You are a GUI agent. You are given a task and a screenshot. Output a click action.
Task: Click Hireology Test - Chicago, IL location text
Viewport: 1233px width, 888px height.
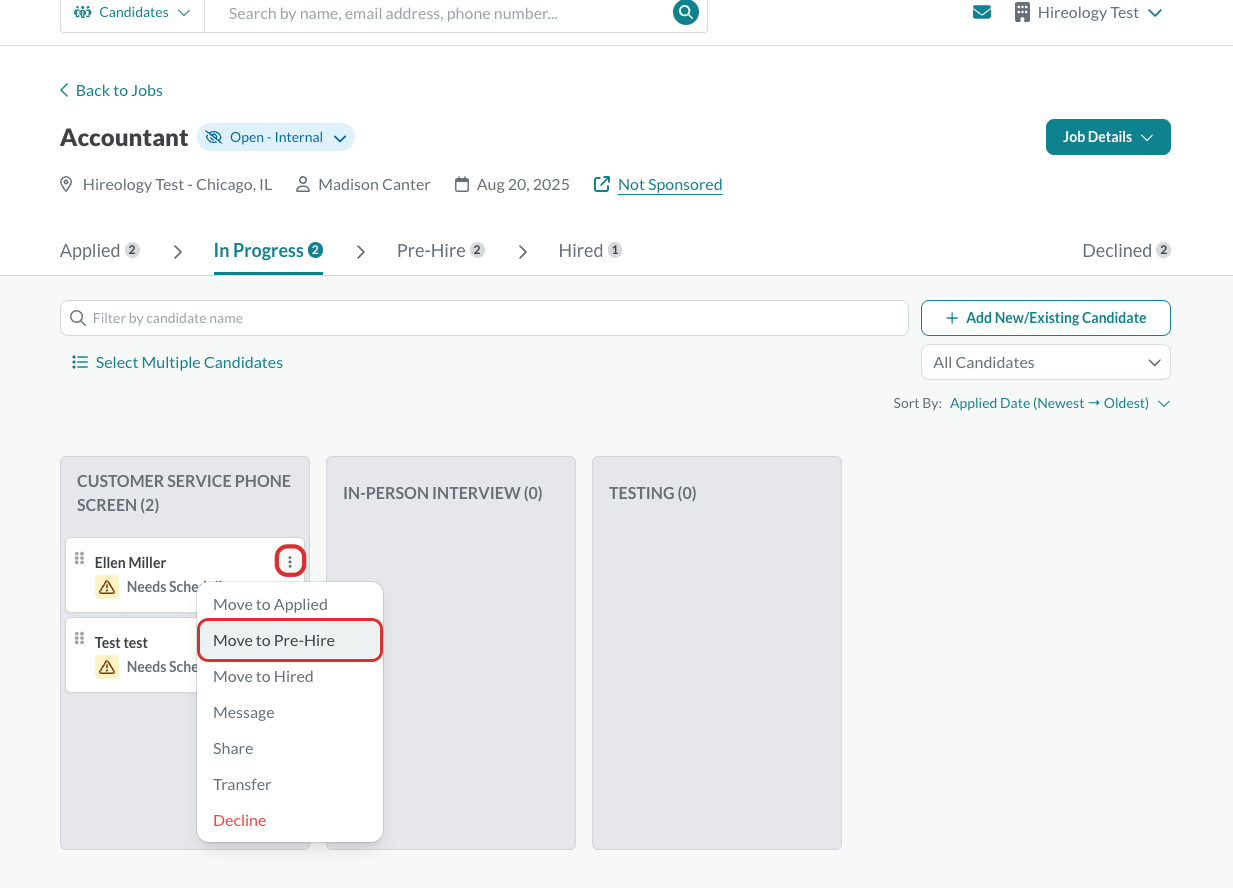pyautogui.click(x=177, y=184)
